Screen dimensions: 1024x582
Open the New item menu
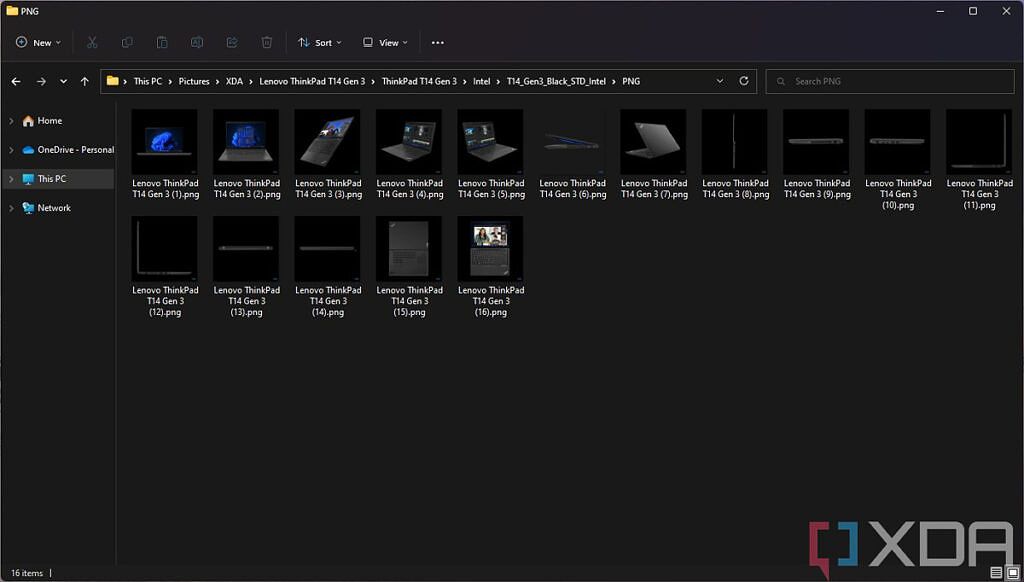39,42
